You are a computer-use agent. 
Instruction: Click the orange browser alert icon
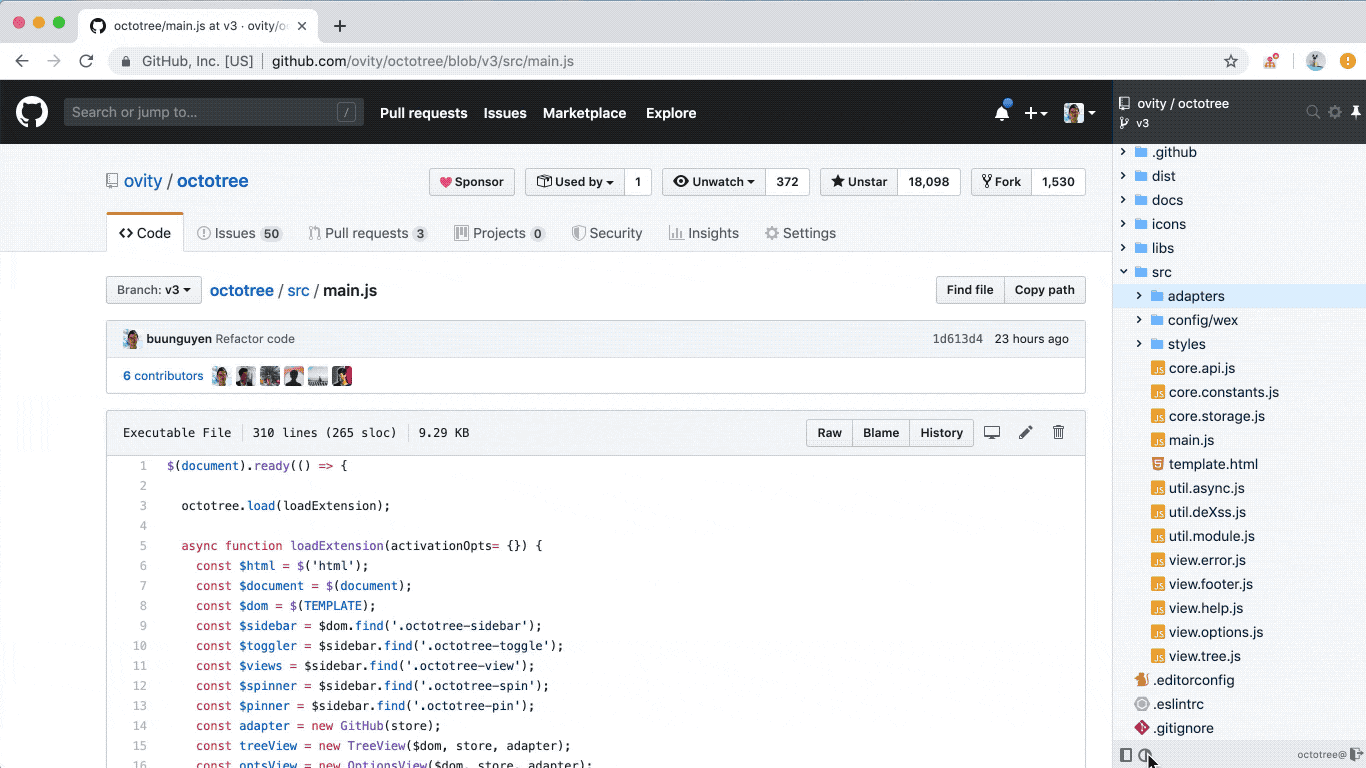click(1347, 61)
